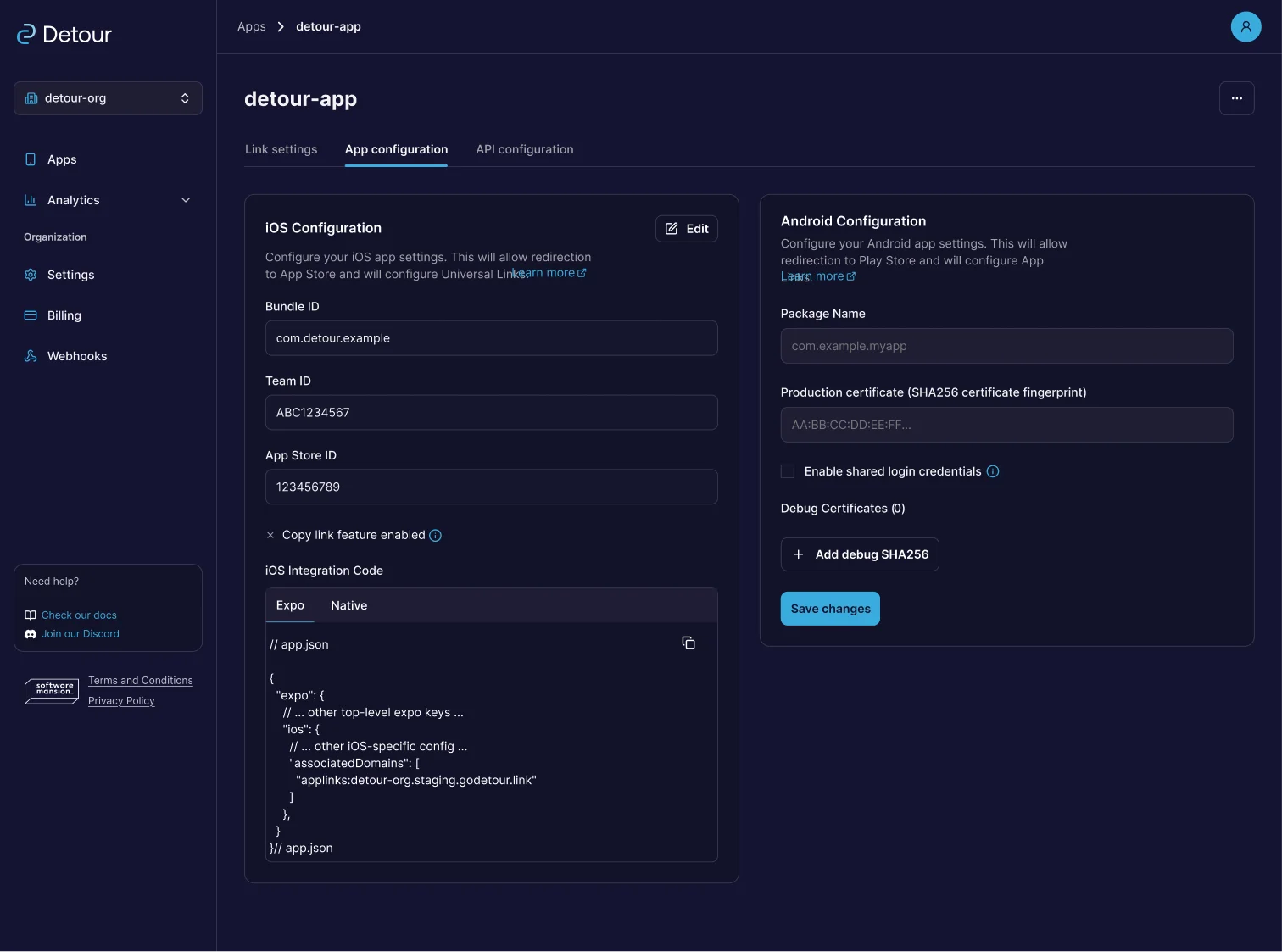Click the Billing card icon

[x=31, y=315]
